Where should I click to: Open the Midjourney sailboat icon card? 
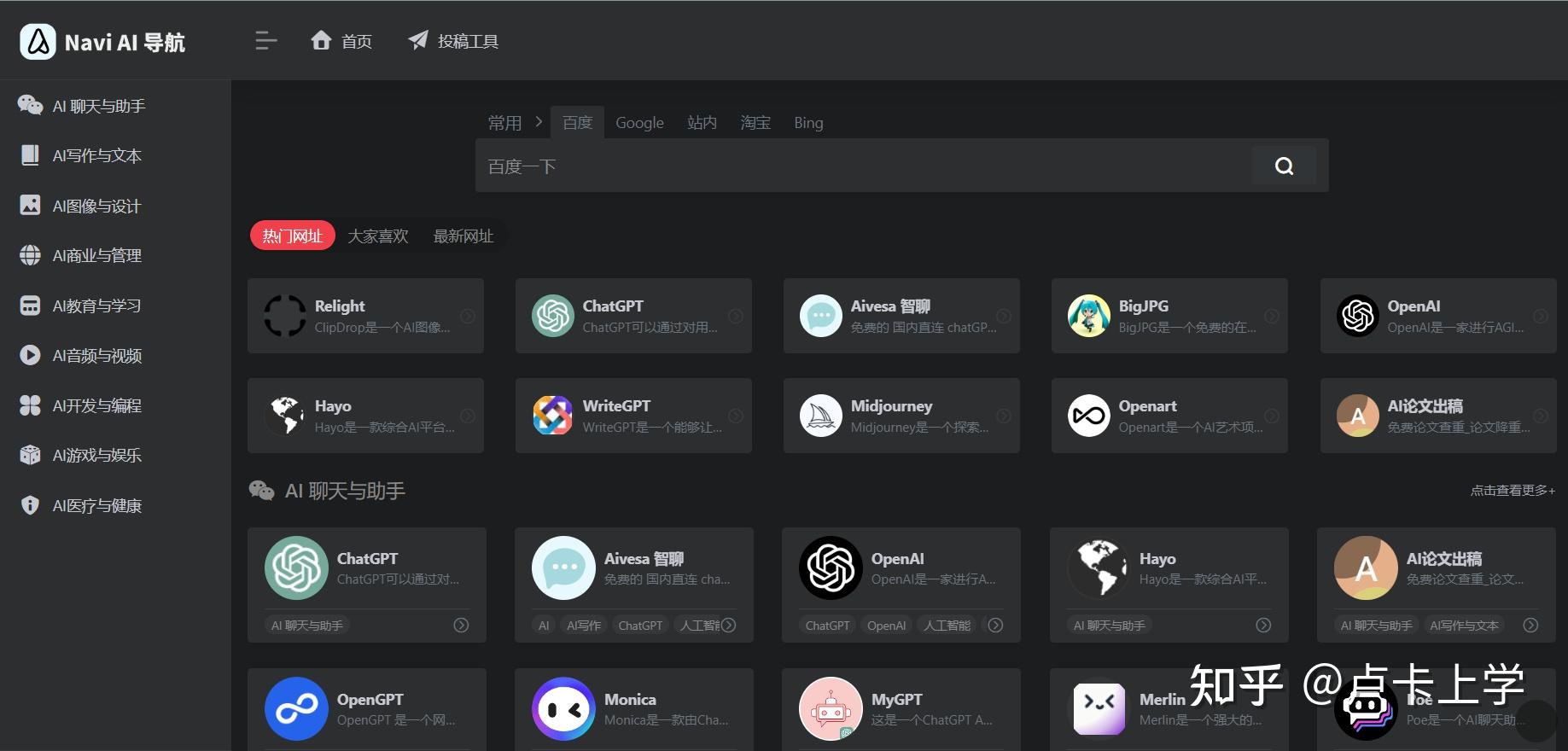pyautogui.click(x=820, y=416)
